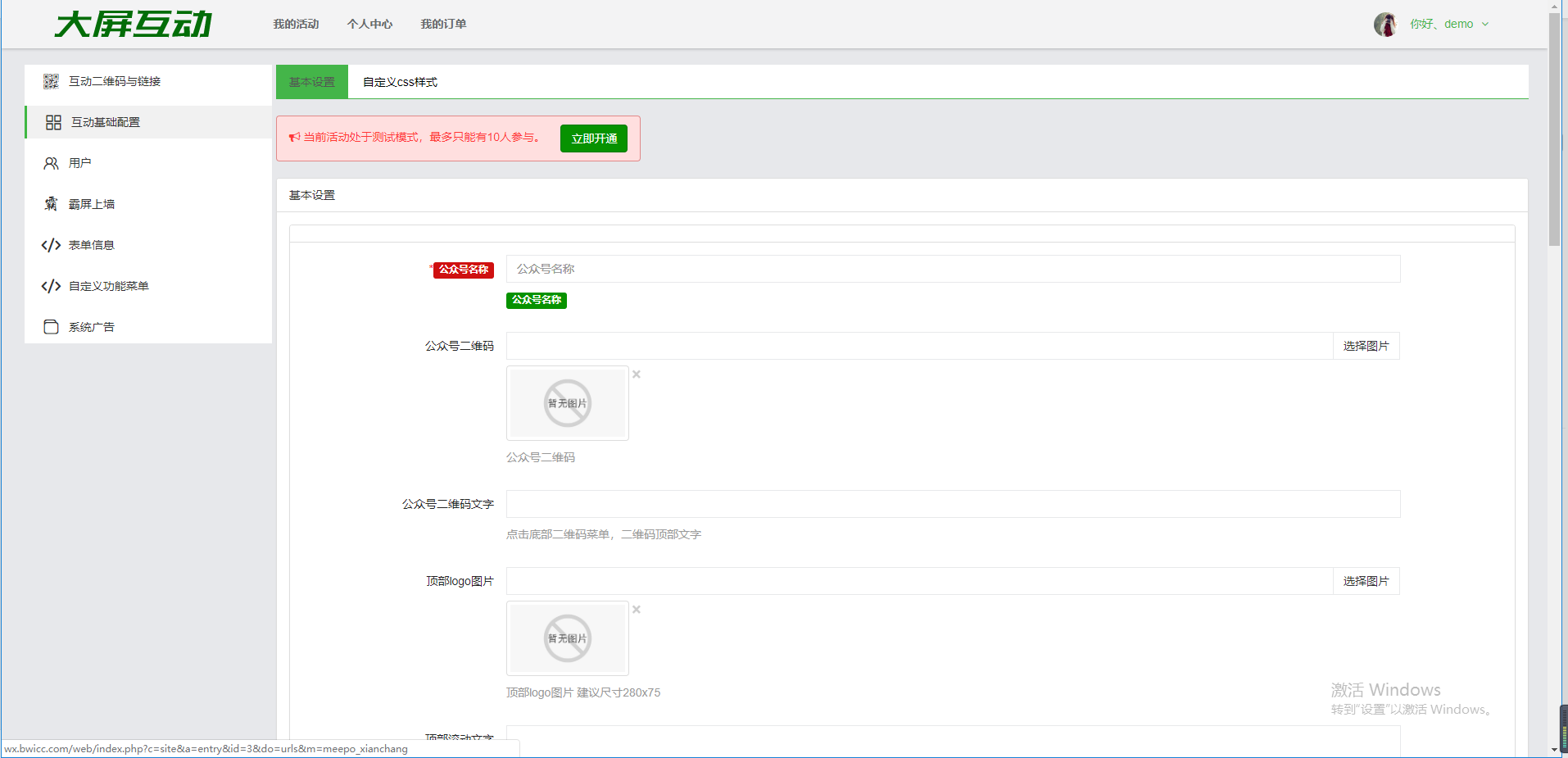Click the 系统广告 folder icon
This screenshot has height=758, width=1568.
point(51,327)
